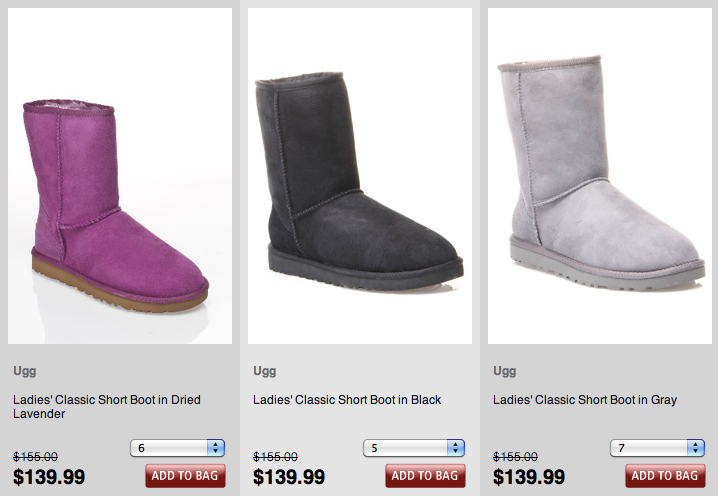Open size dropdown showing 6
718x496 pixels.
tap(178, 448)
